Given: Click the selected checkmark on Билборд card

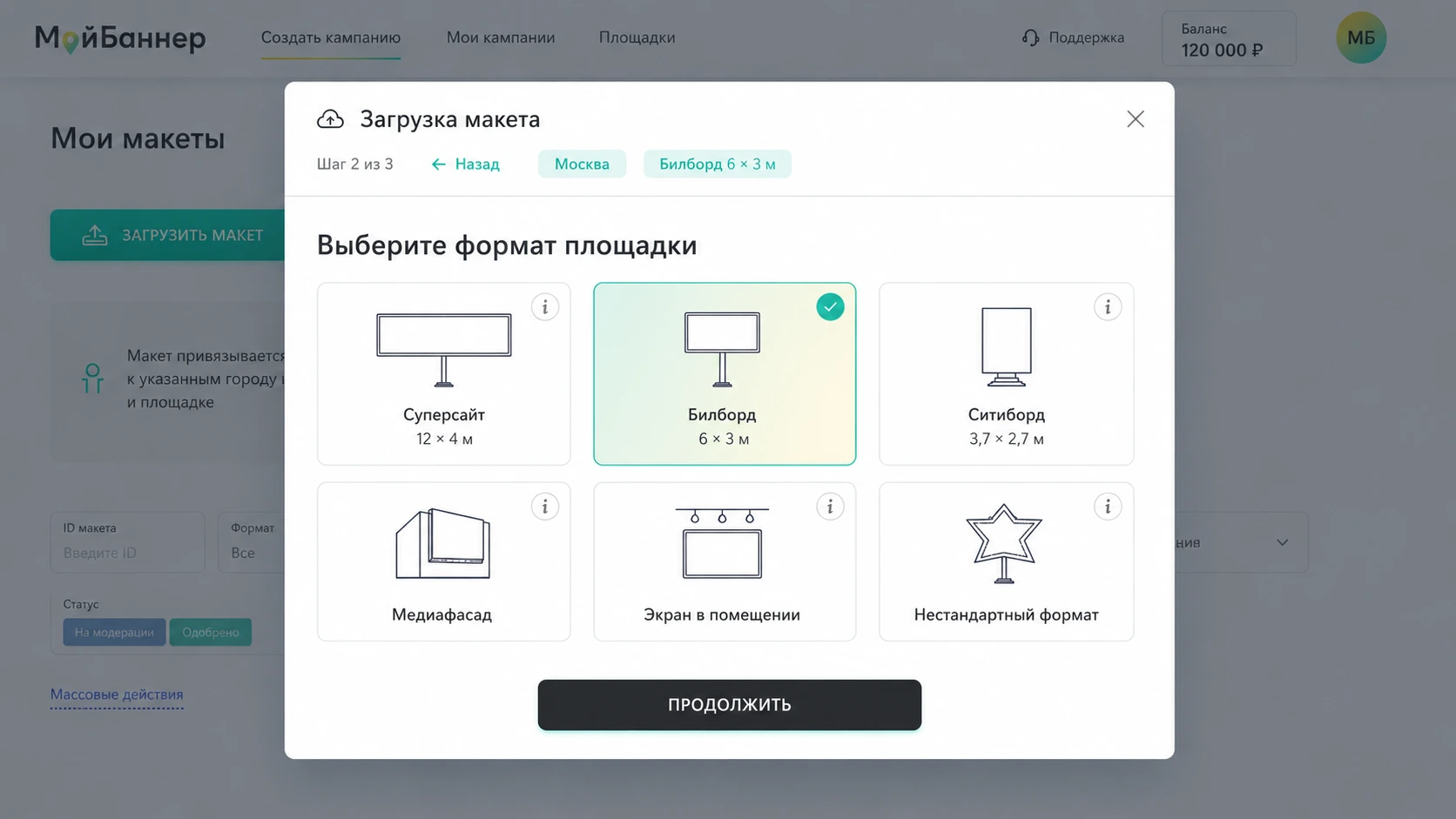Looking at the screenshot, I should [830, 307].
